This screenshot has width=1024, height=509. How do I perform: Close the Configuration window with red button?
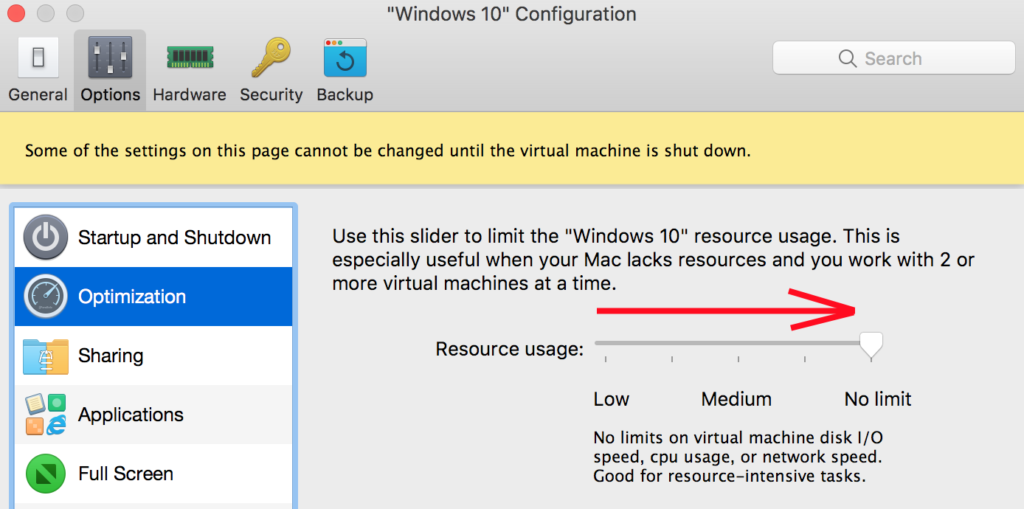click(15, 12)
